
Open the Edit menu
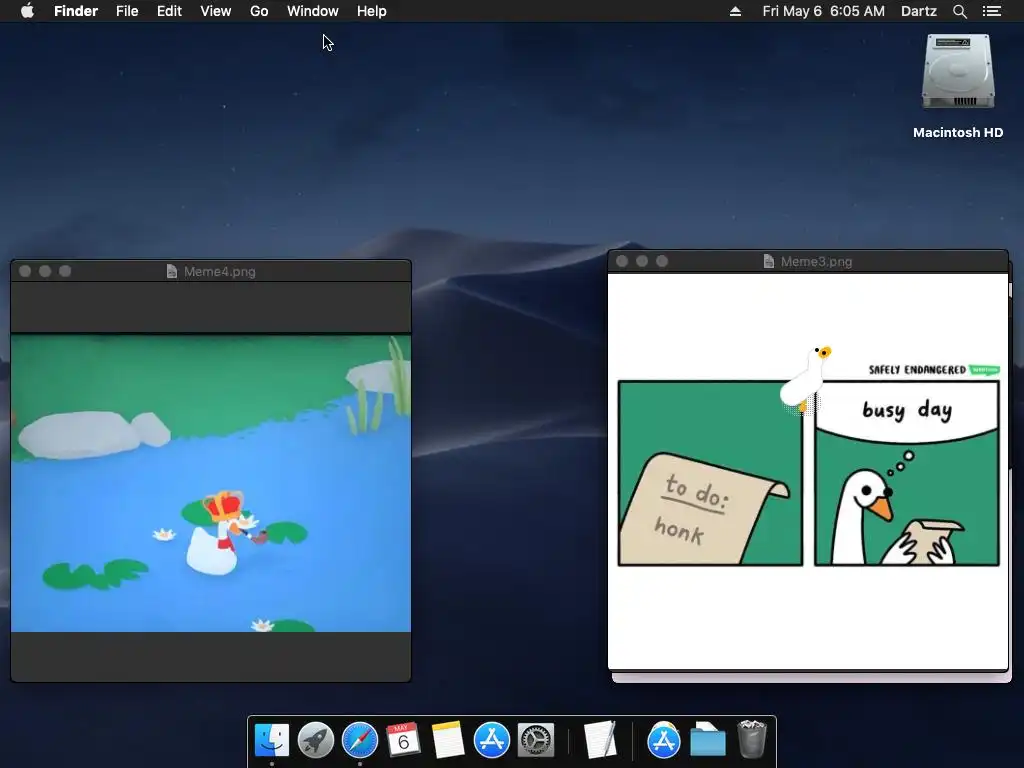point(169,11)
